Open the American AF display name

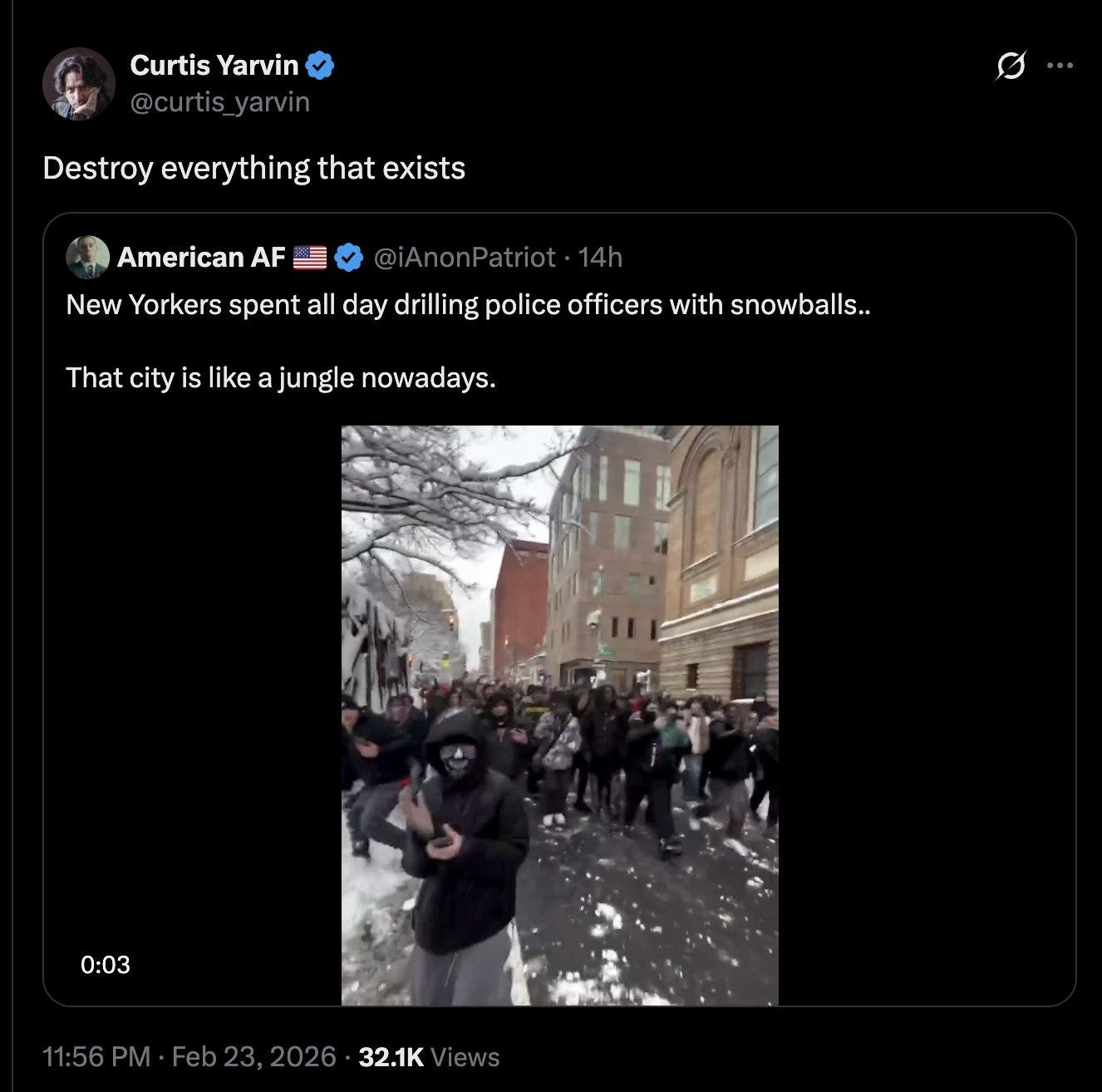click(201, 258)
